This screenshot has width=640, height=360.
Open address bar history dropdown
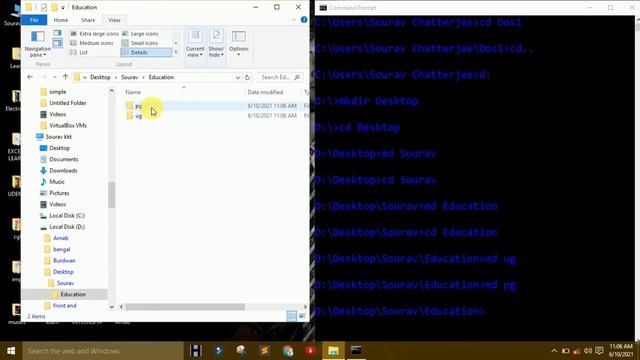238,77
